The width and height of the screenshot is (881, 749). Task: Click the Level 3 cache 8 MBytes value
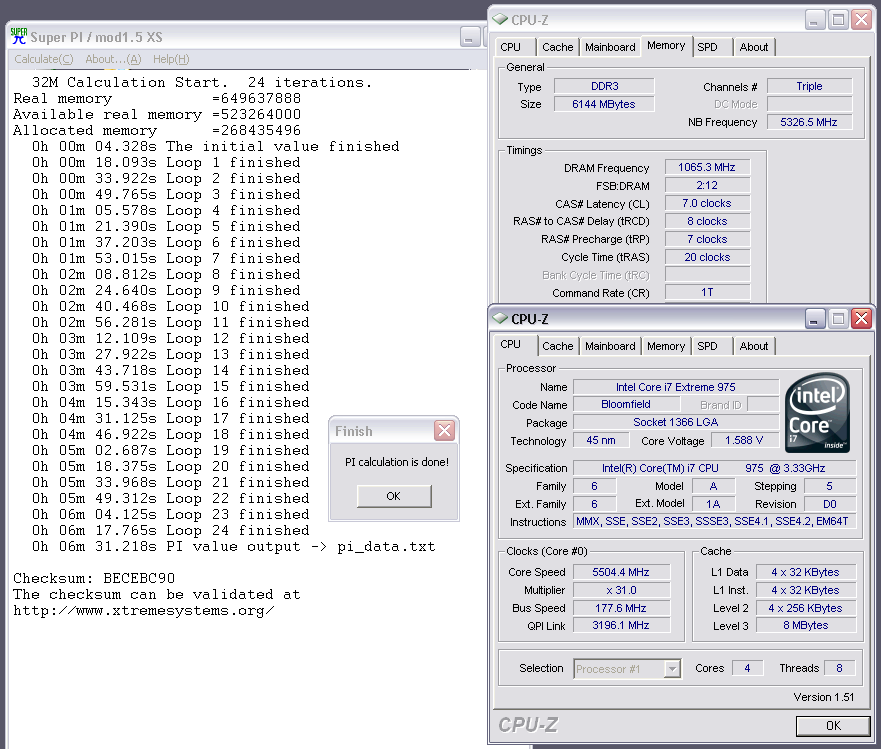point(806,625)
